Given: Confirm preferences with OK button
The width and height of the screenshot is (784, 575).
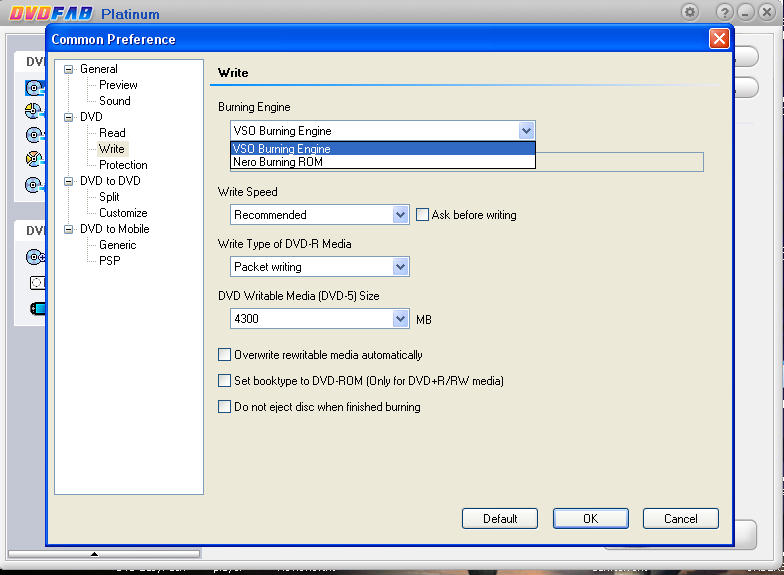Looking at the screenshot, I should tap(590, 519).
